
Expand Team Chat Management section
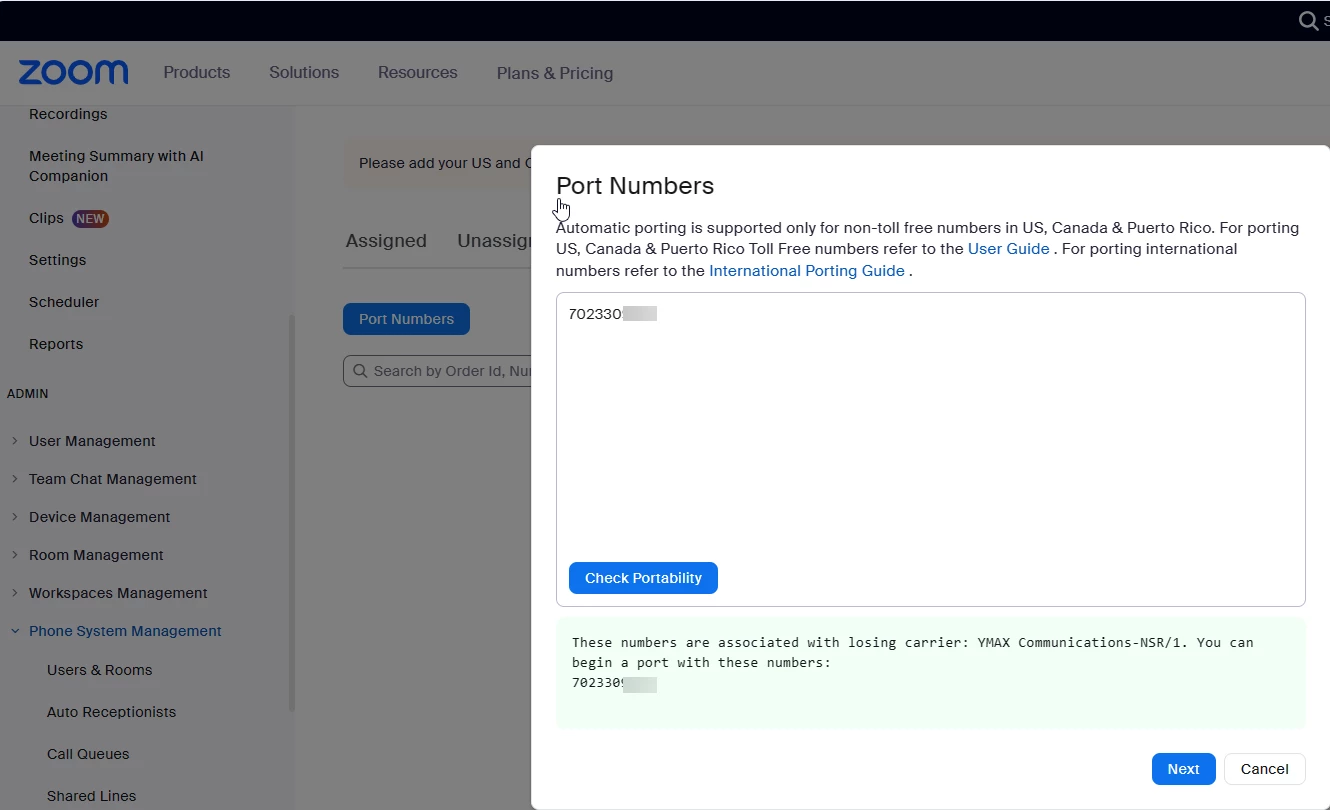coord(15,479)
